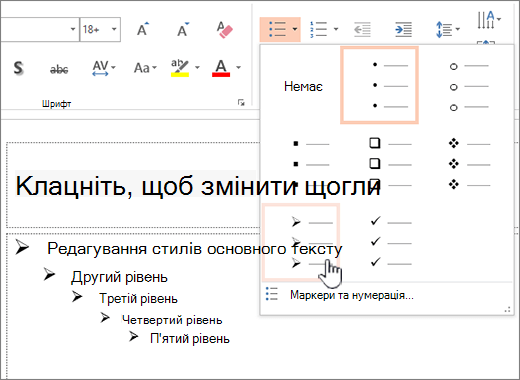Click the Decrease Font Size icon
The image size is (520, 380).
click(183, 29)
